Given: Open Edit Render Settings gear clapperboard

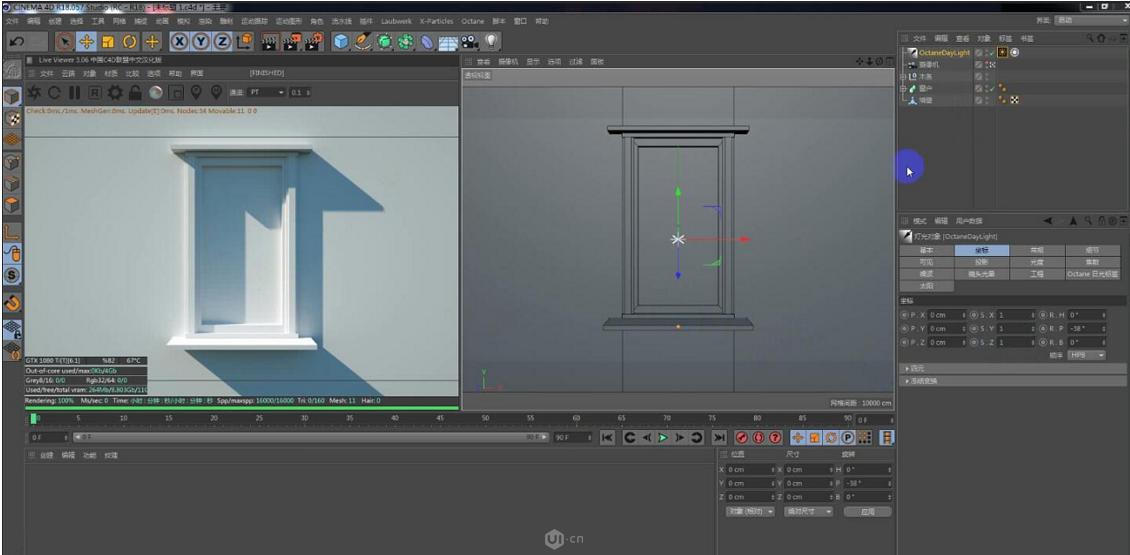Looking at the screenshot, I should pyautogui.click(x=313, y=42).
